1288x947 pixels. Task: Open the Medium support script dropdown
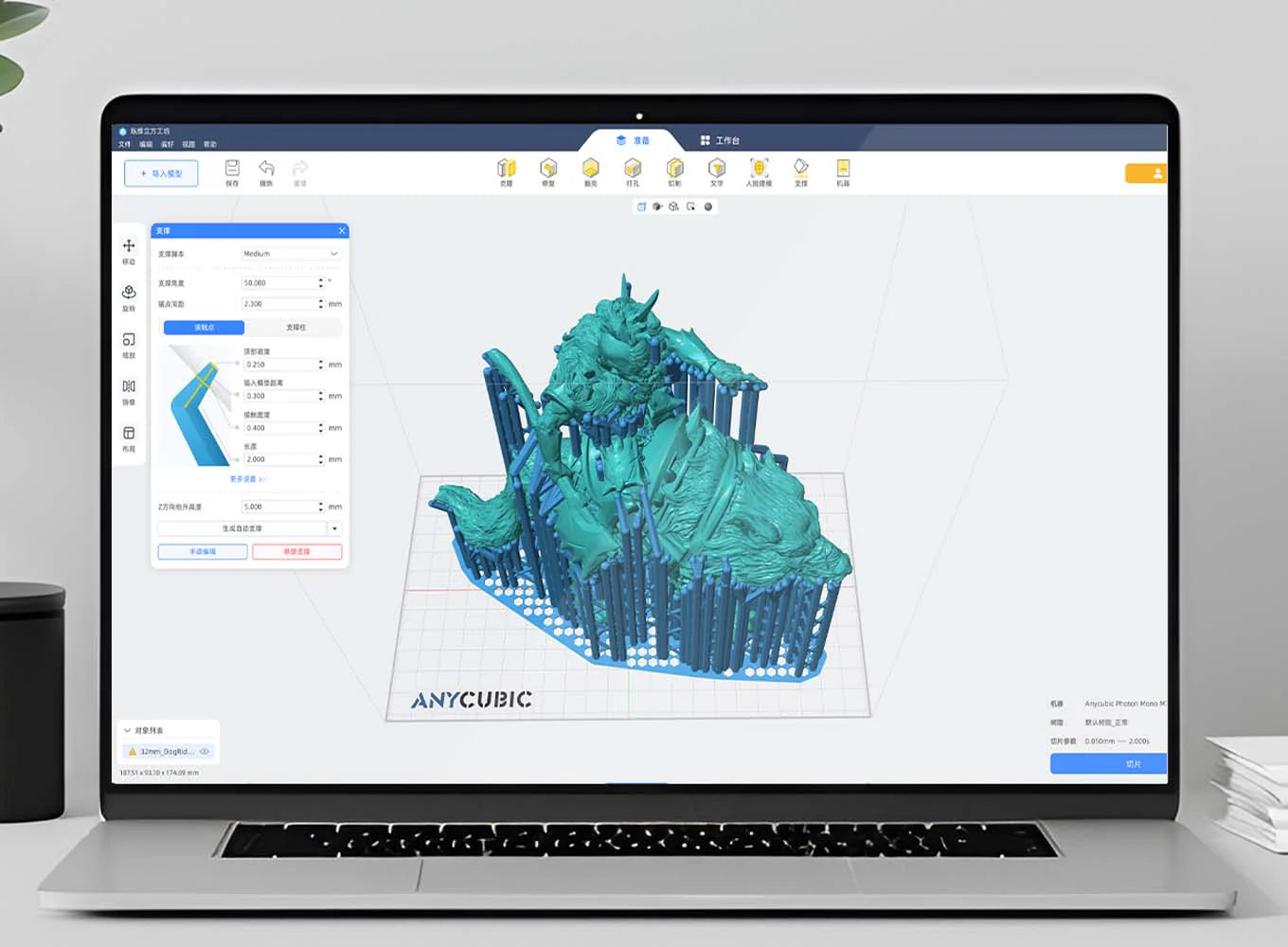tap(291, 254)
